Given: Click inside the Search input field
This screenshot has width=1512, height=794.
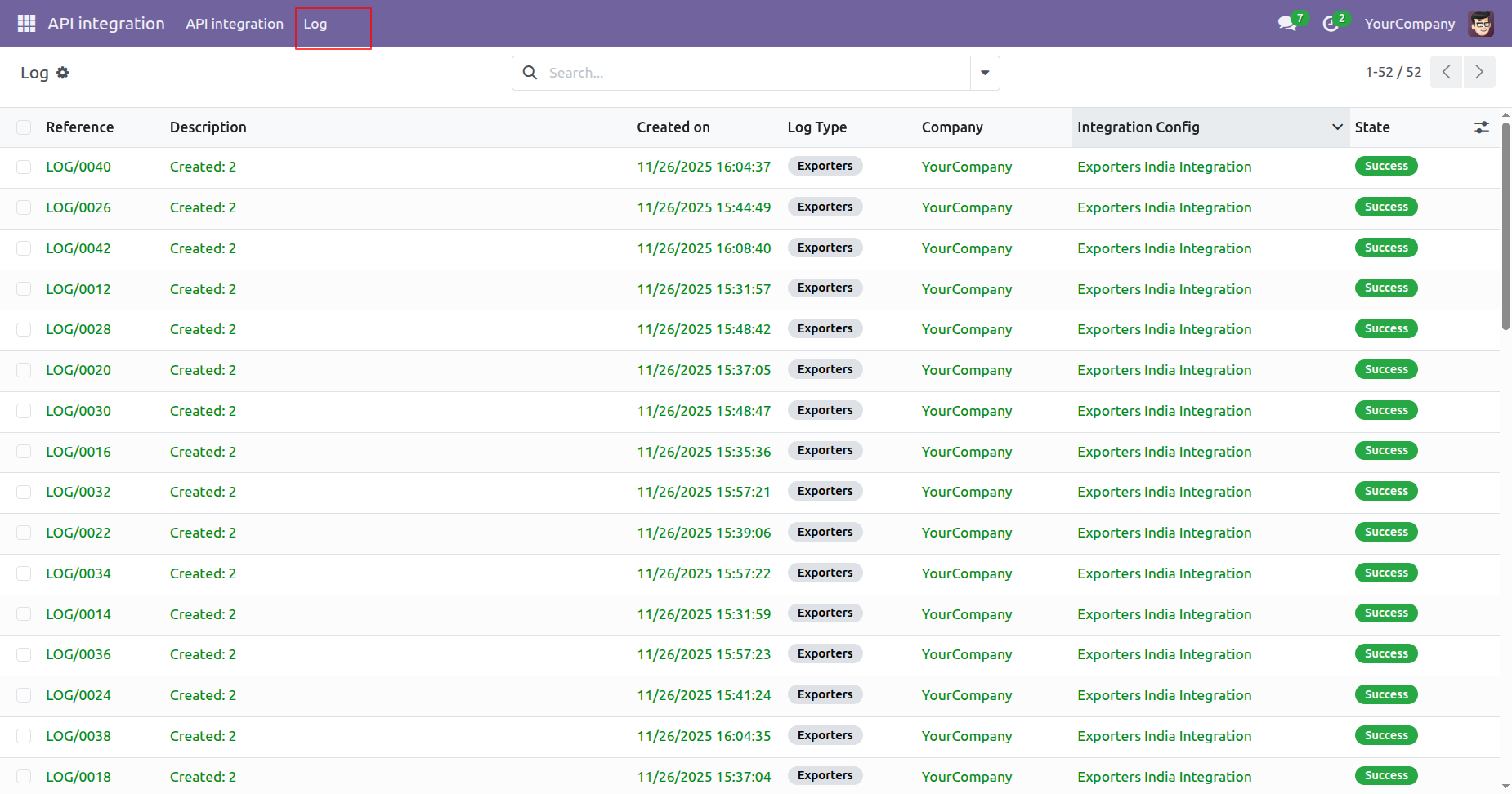Looking at the screenshot, I should (756, 73).
